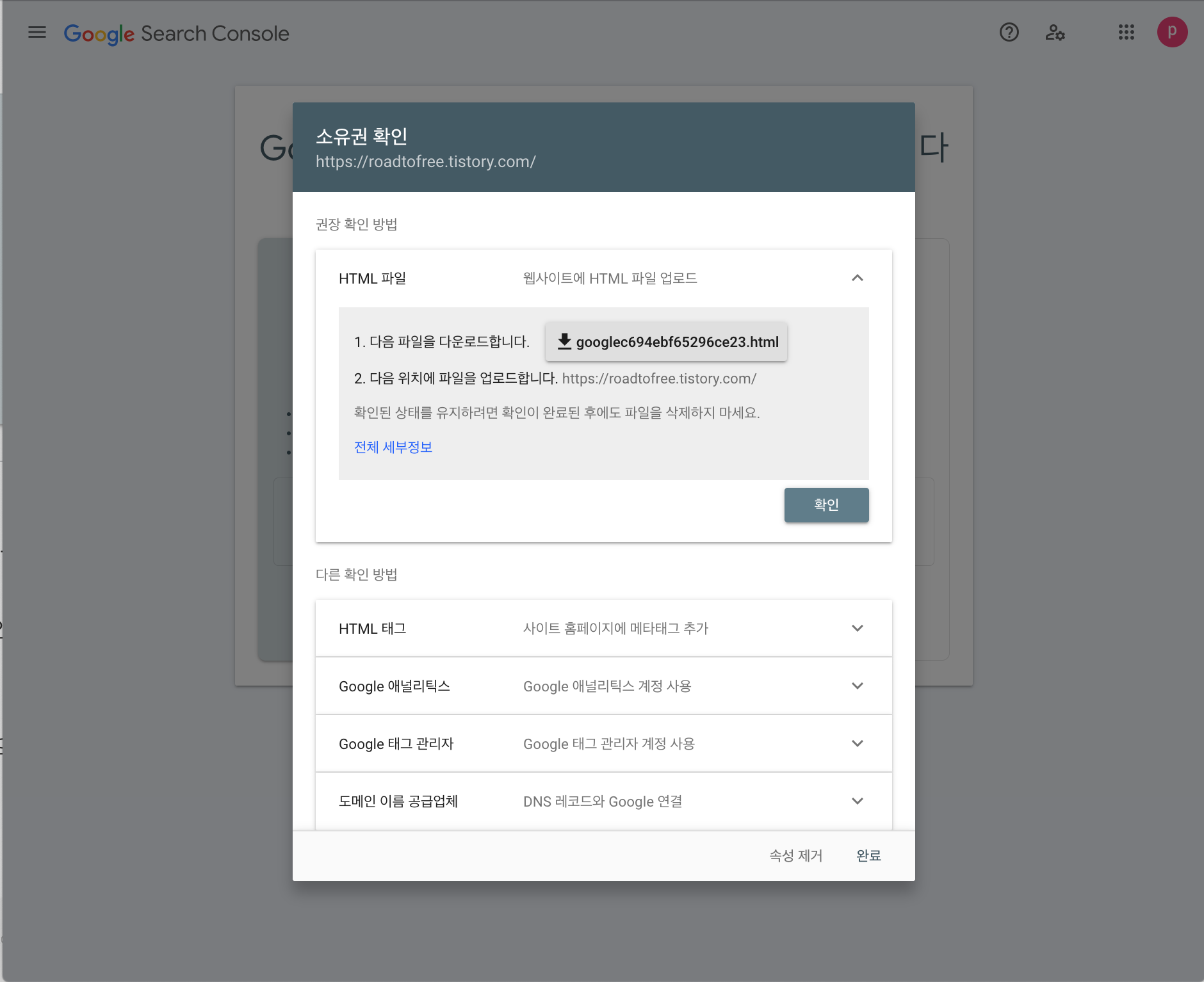Open the navigation hamburger menu
This screenshot has height=982, width=1204.
pyautogui.click(x=37, y=33)
